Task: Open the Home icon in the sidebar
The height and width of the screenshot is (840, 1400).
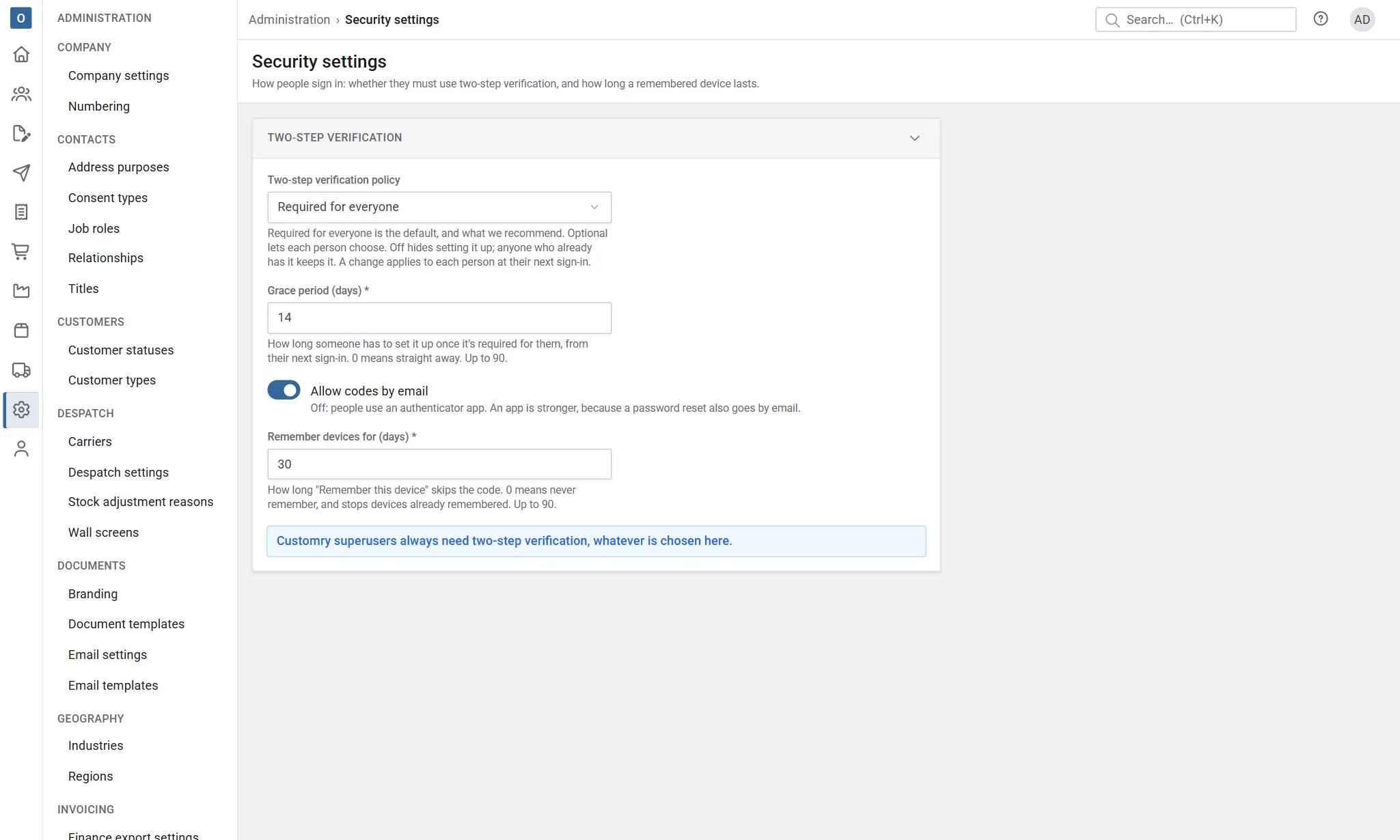Action: coord(21,55)
